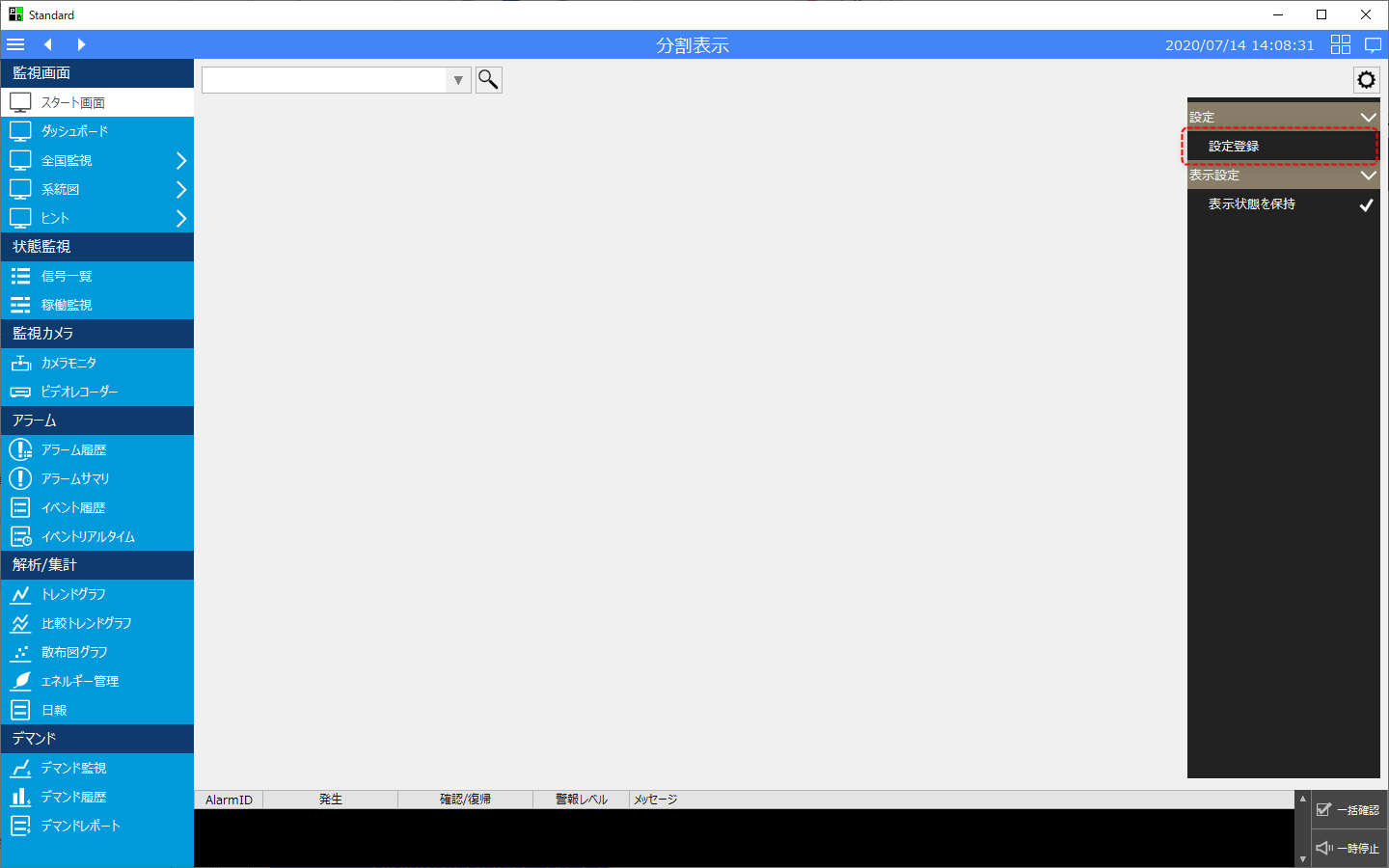This screenshot has width=1389, height=868.
Task: Click the magnifier search button
Action: coord(489,80)
